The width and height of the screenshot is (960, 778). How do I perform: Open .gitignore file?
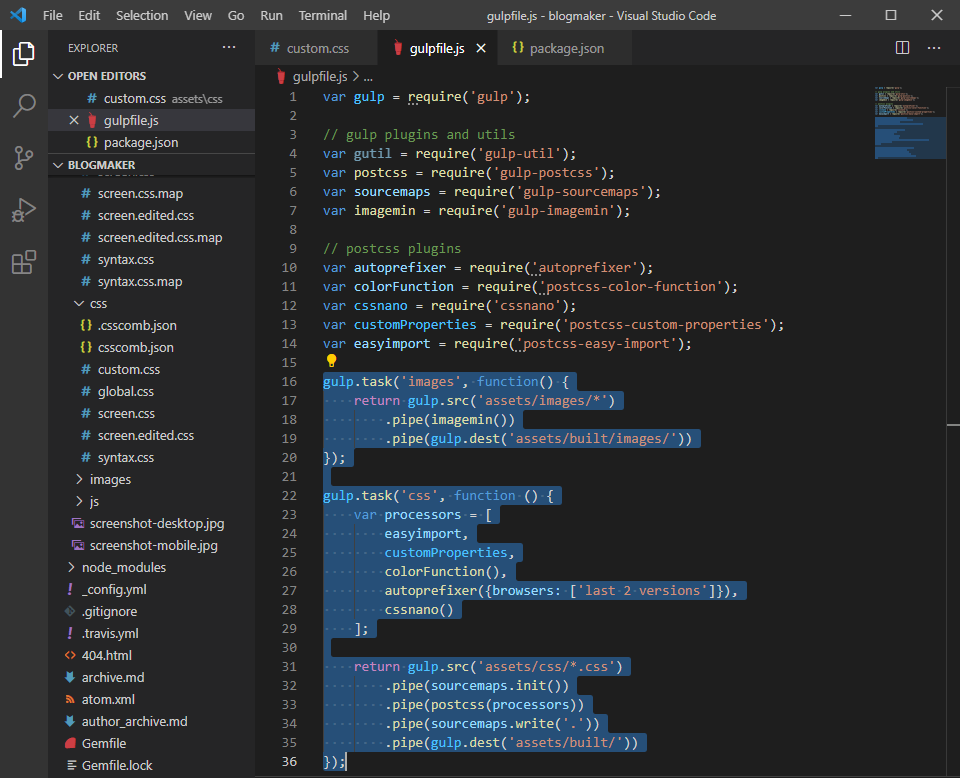[x=151, y=612]
